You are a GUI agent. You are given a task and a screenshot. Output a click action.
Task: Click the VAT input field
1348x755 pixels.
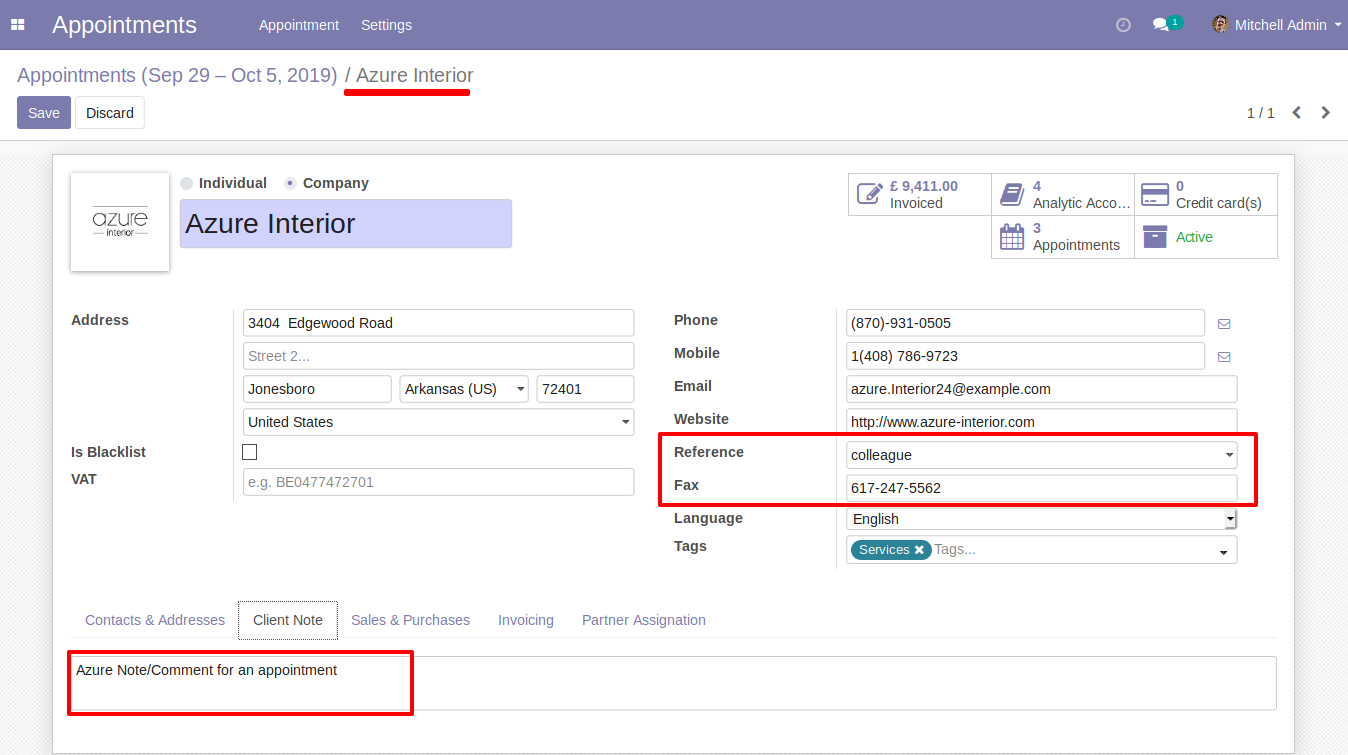click(x=438, y=482)
